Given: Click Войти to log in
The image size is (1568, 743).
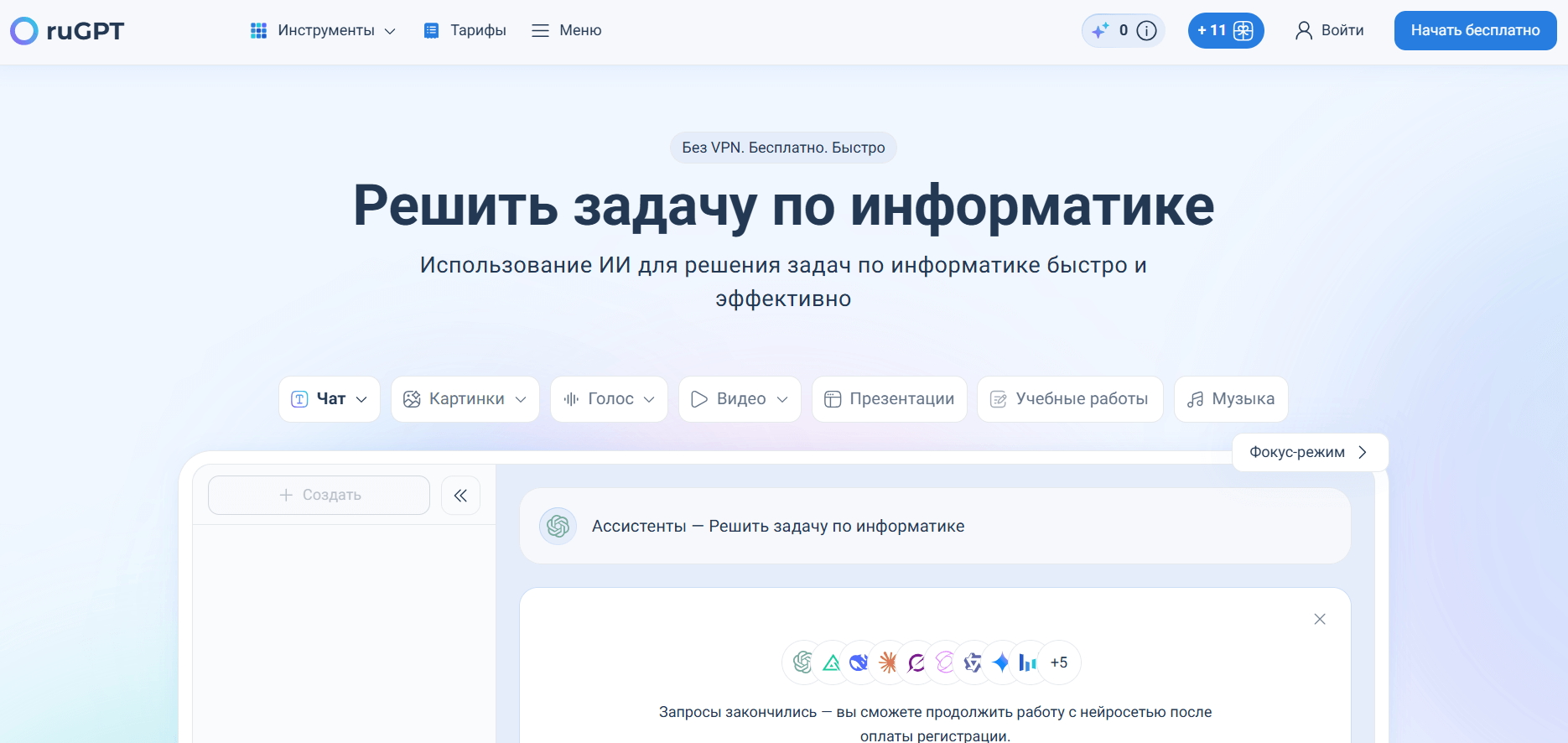Looking at the screenshot, I should pyautogui.click(x=1330, y=31).
